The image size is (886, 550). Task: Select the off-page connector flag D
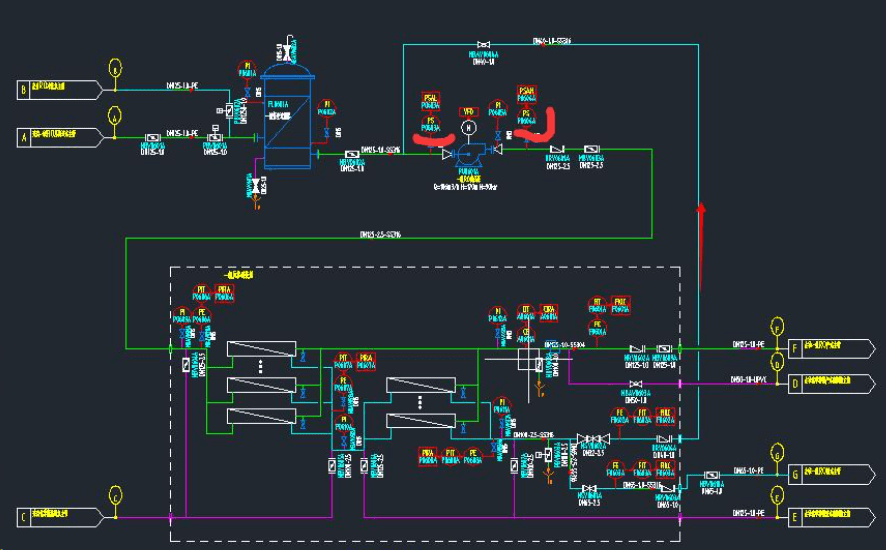pos(831,384)
